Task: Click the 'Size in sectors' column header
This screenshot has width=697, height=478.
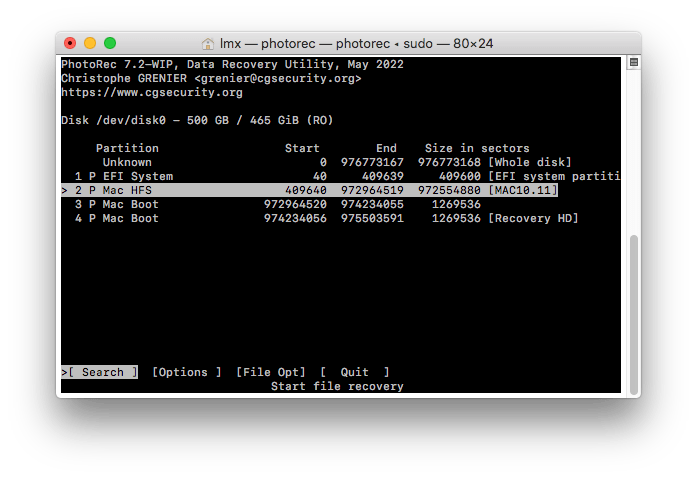Action: pos(477,148)
